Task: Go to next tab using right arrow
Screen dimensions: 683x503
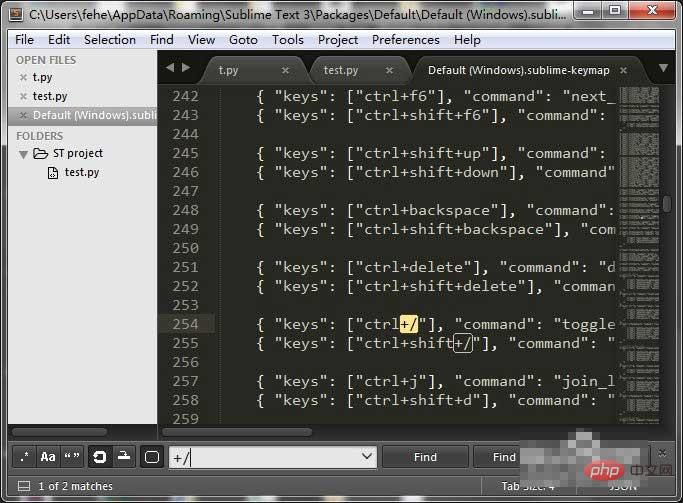Action: pos(185,68)
